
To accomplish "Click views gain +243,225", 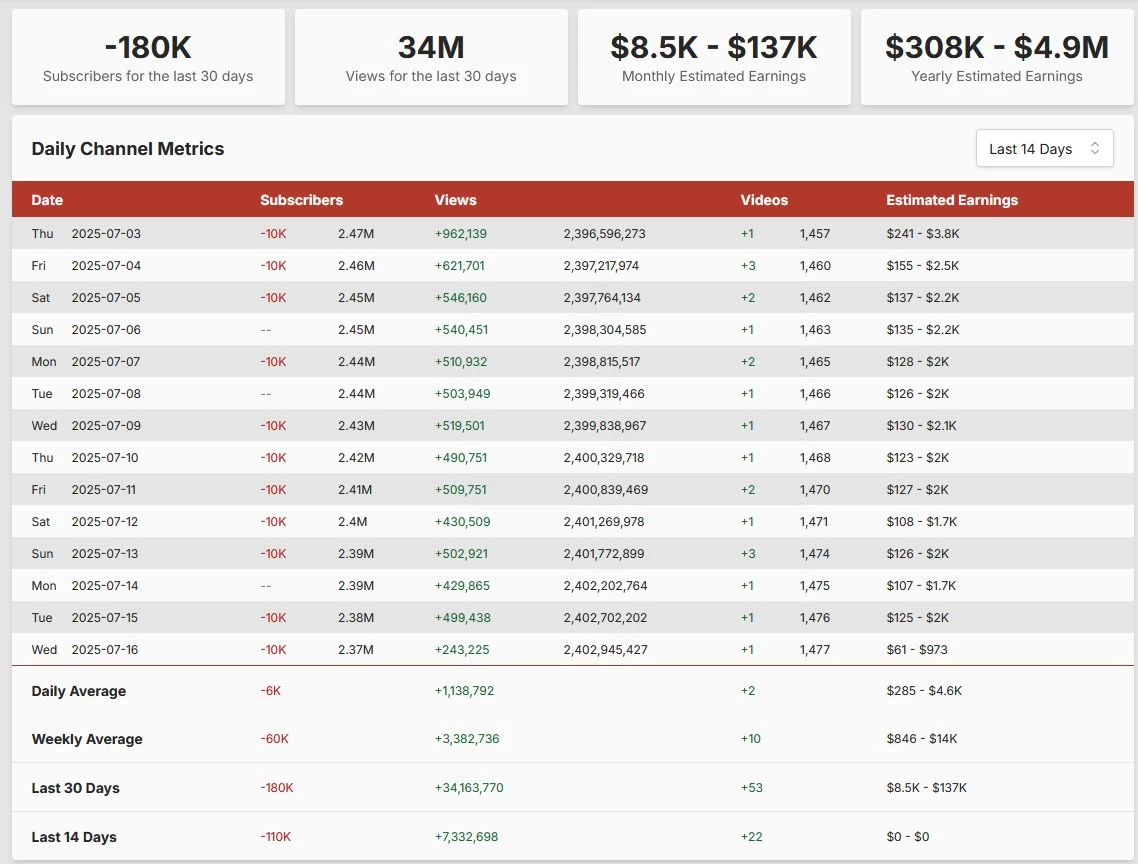I will click(462, 649).
